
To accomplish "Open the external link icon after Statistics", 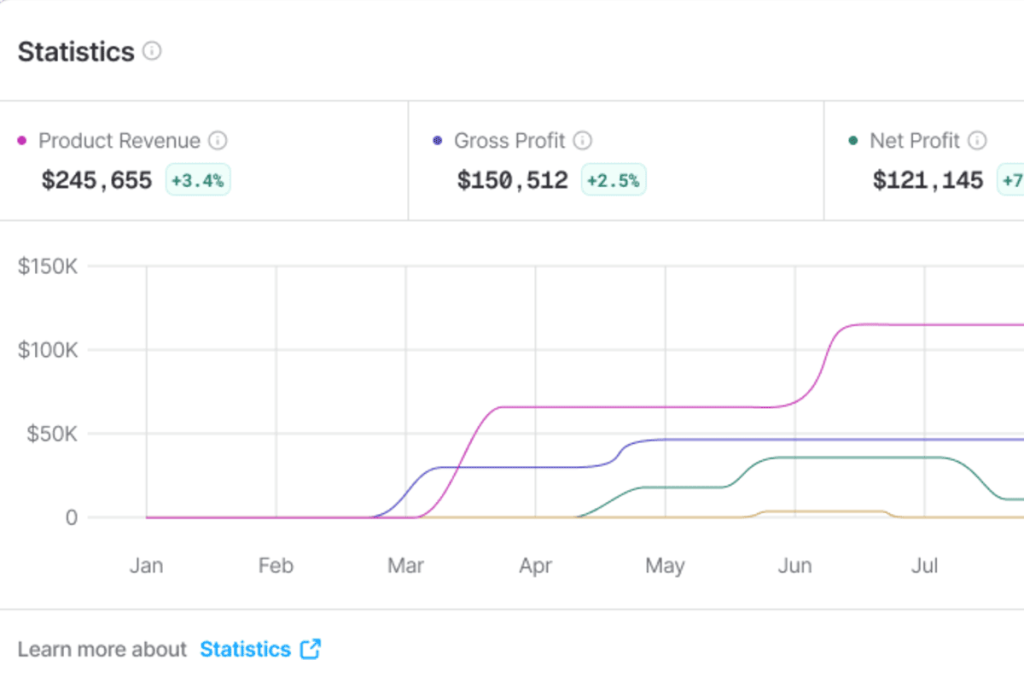I will [x=311, y=649].
